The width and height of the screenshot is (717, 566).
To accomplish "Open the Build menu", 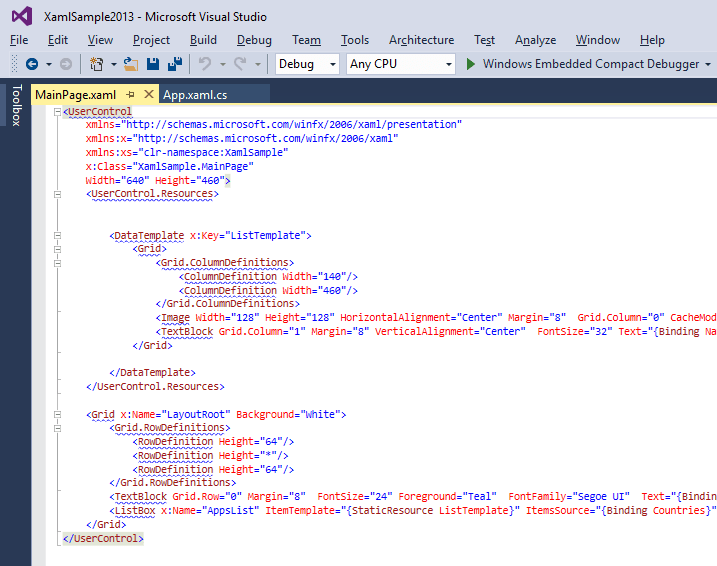I will tap(203, 40).
